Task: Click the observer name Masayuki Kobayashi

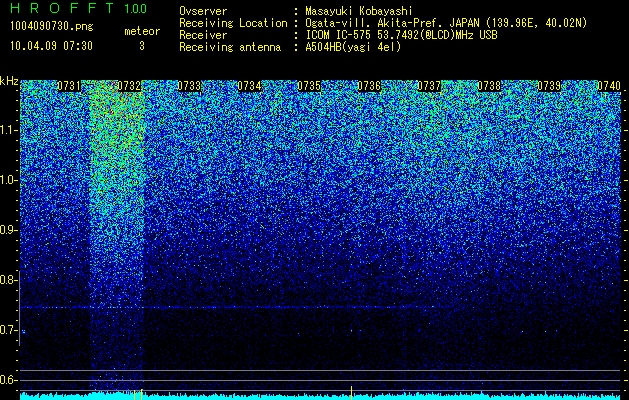Action: point(359,11)
